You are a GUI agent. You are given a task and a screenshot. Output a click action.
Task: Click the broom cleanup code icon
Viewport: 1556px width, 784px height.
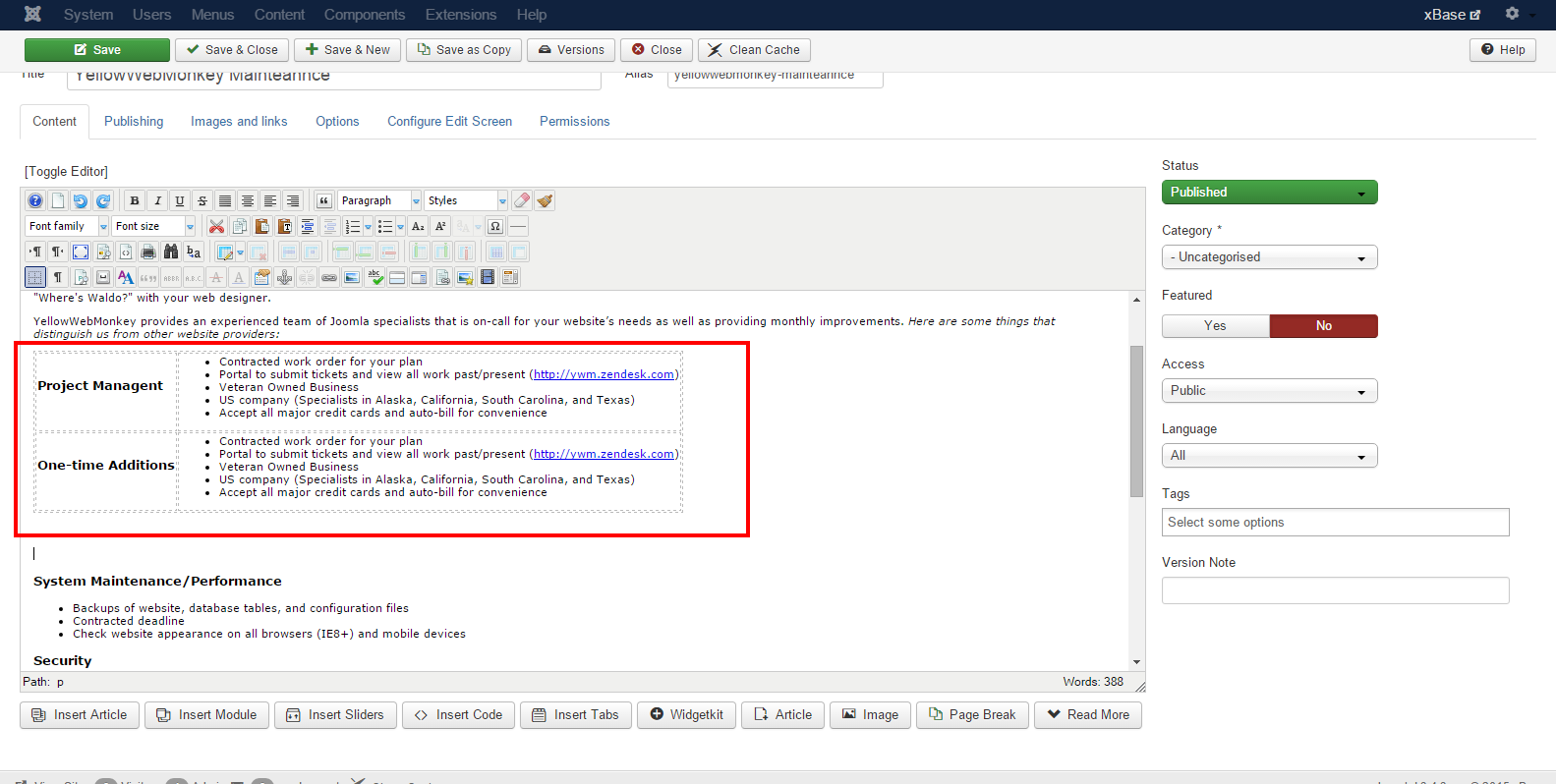545,200
